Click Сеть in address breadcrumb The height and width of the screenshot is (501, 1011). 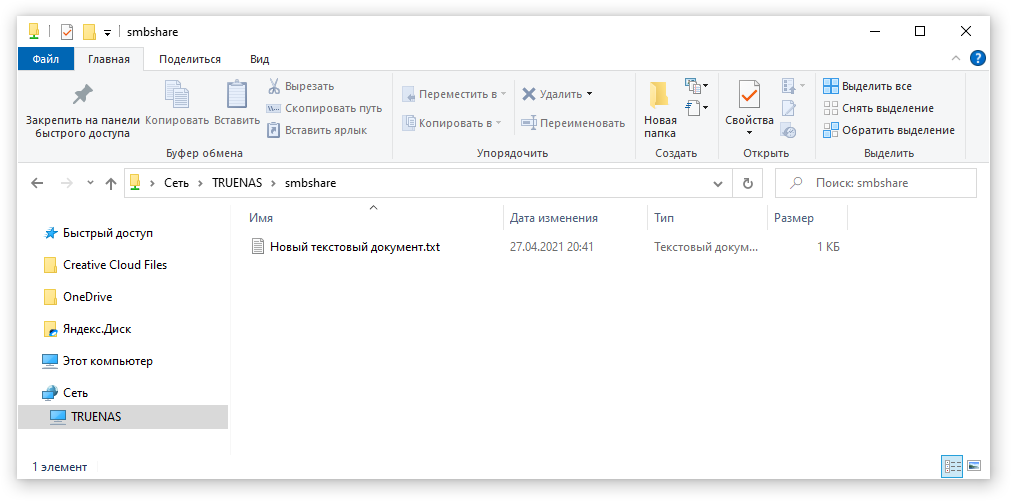pyautogui.click(x=177, y=183)
